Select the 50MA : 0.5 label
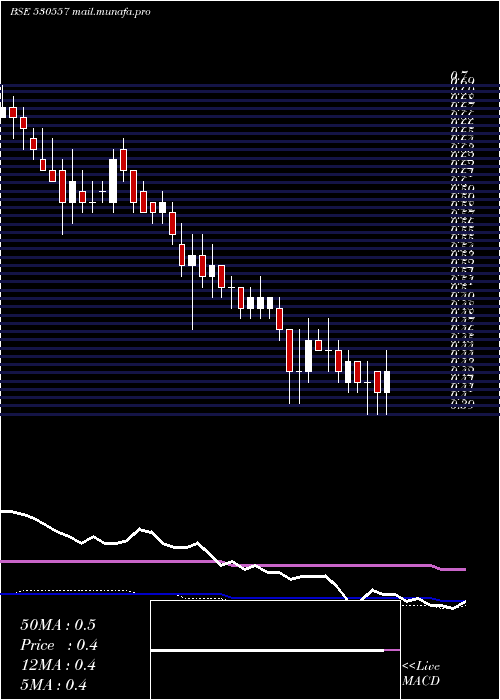Image resolution: width=500 pixels, height=700 pixels. [x=58, y=625]
